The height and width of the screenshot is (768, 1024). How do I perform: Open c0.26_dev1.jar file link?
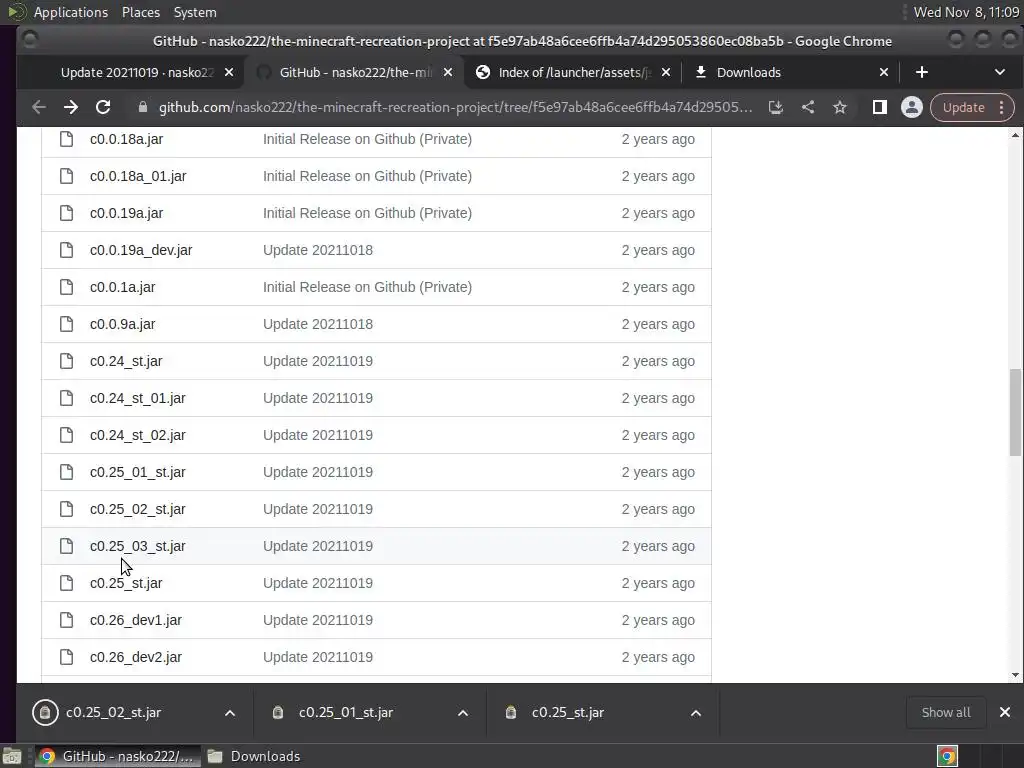(x=136, y=620)
